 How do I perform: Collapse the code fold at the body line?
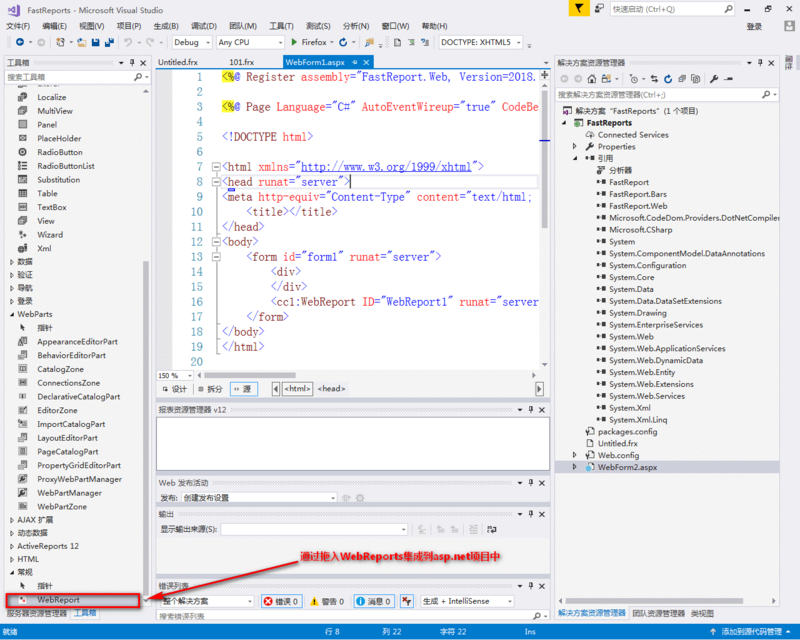[216, 242]
